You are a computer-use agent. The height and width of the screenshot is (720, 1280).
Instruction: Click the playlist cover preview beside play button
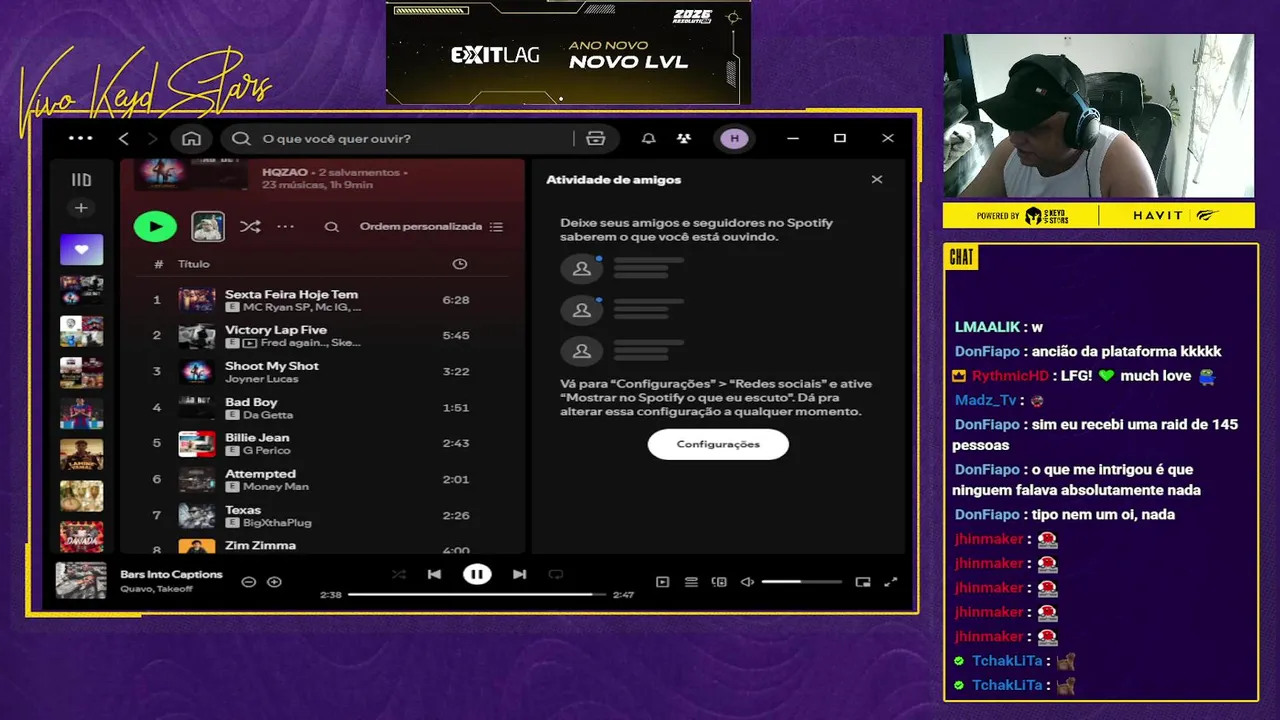[x=208, y=226]
